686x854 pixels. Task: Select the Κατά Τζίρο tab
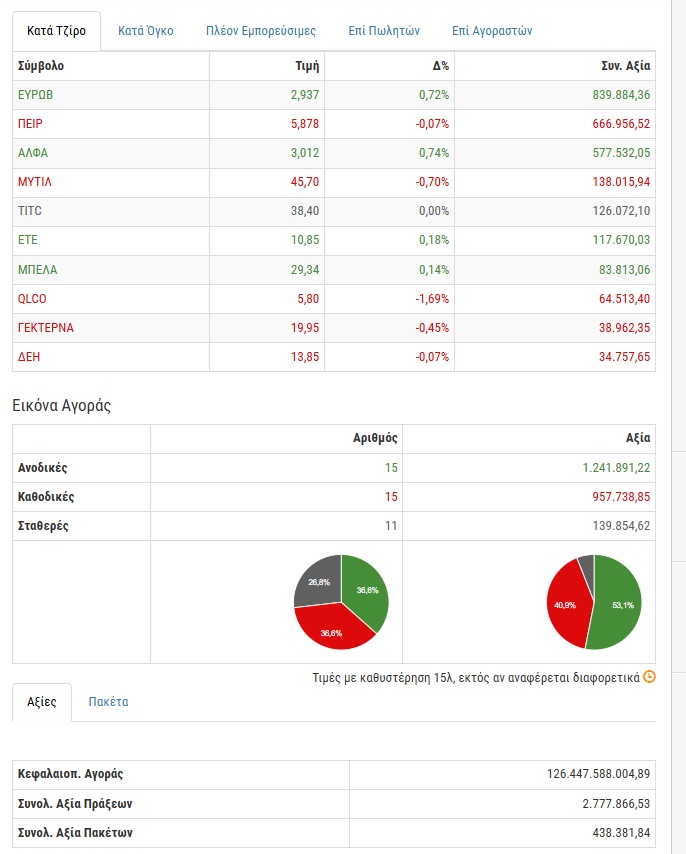[x=56, y=31]
